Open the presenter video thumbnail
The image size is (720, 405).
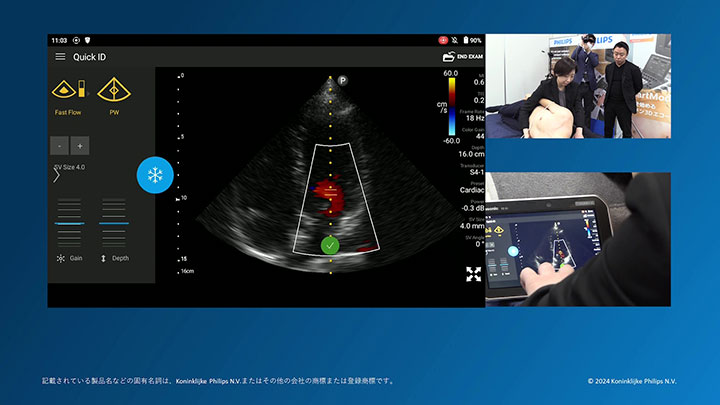click(578, 85)
